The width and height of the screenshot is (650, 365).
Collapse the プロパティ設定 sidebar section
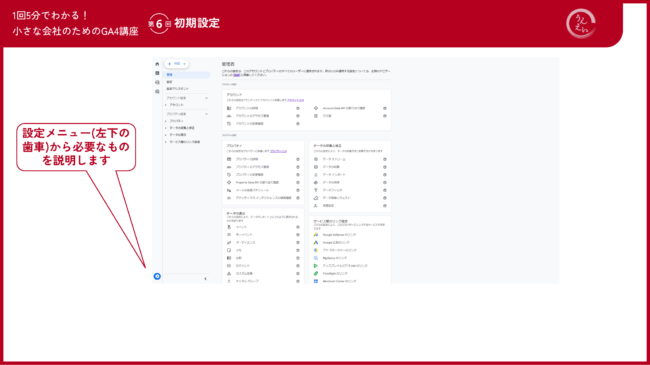[206, 114]
